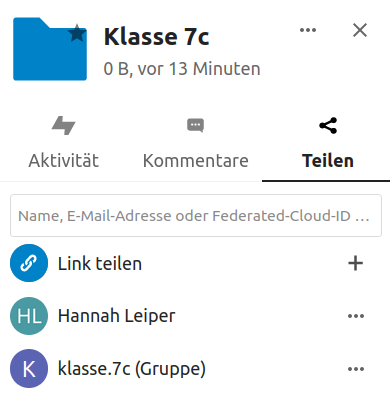Click the HL avatar for Hannah Leiper

(29, 316)
